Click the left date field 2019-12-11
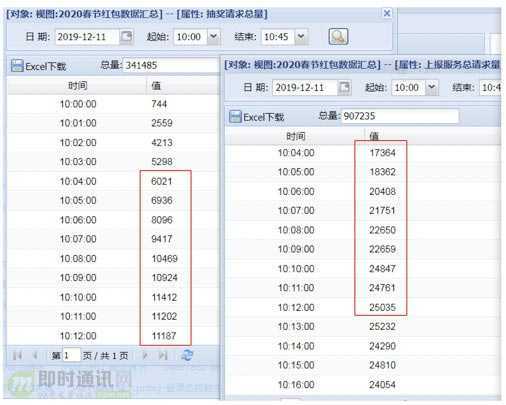The height and width of the screenshot is (405, 506). 87,36
